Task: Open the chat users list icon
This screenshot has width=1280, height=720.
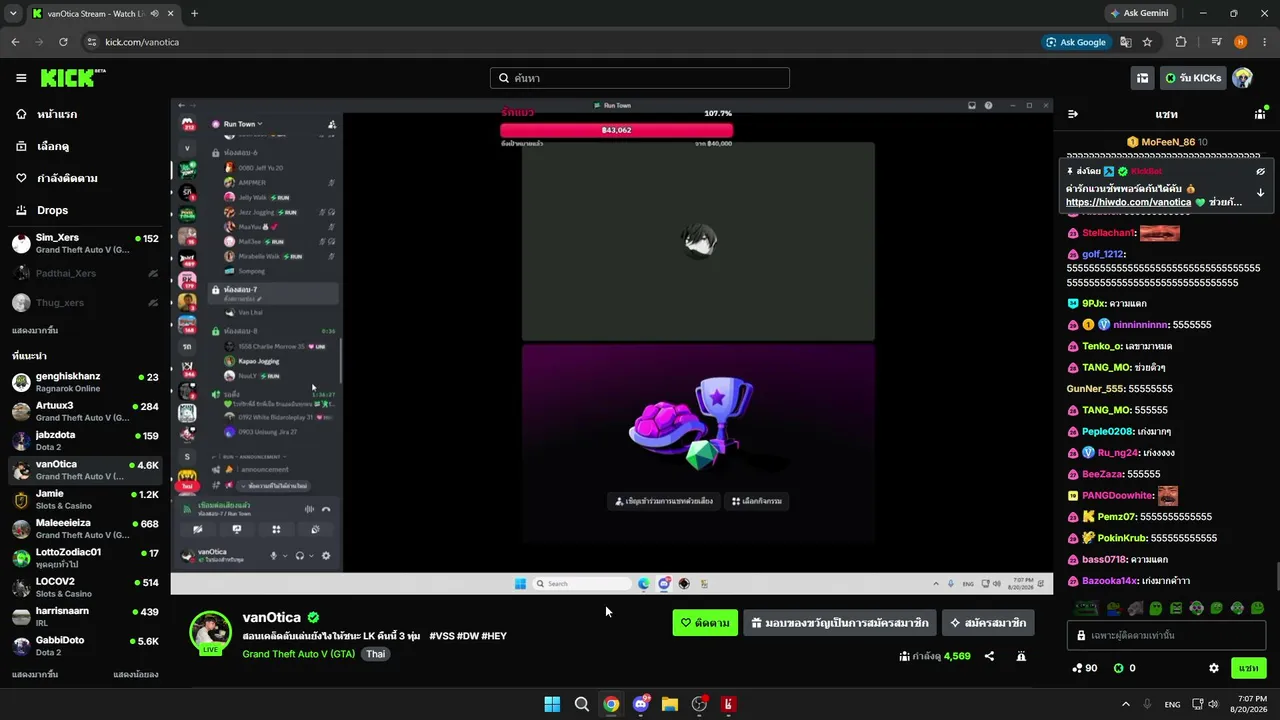Action: (x=1260, y=114)
